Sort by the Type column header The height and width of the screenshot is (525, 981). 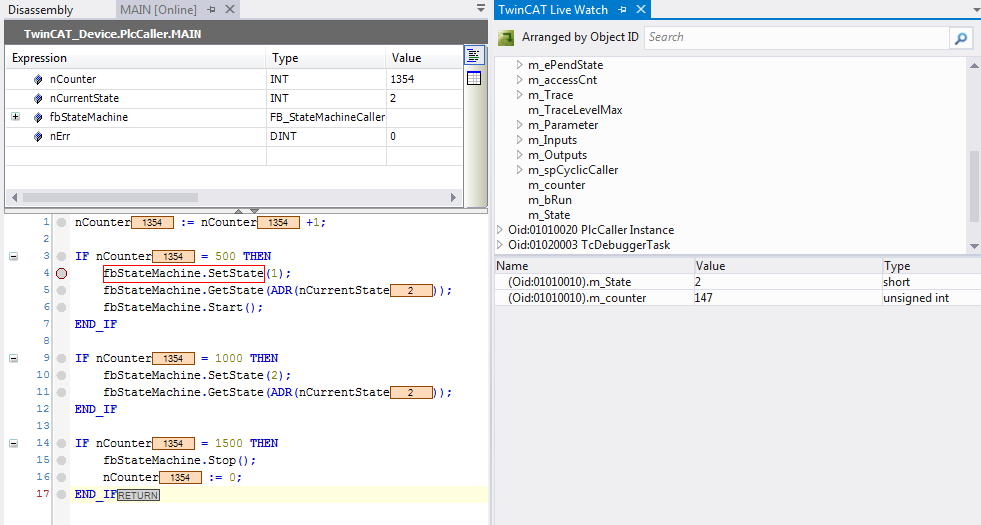tap(327, 58)
